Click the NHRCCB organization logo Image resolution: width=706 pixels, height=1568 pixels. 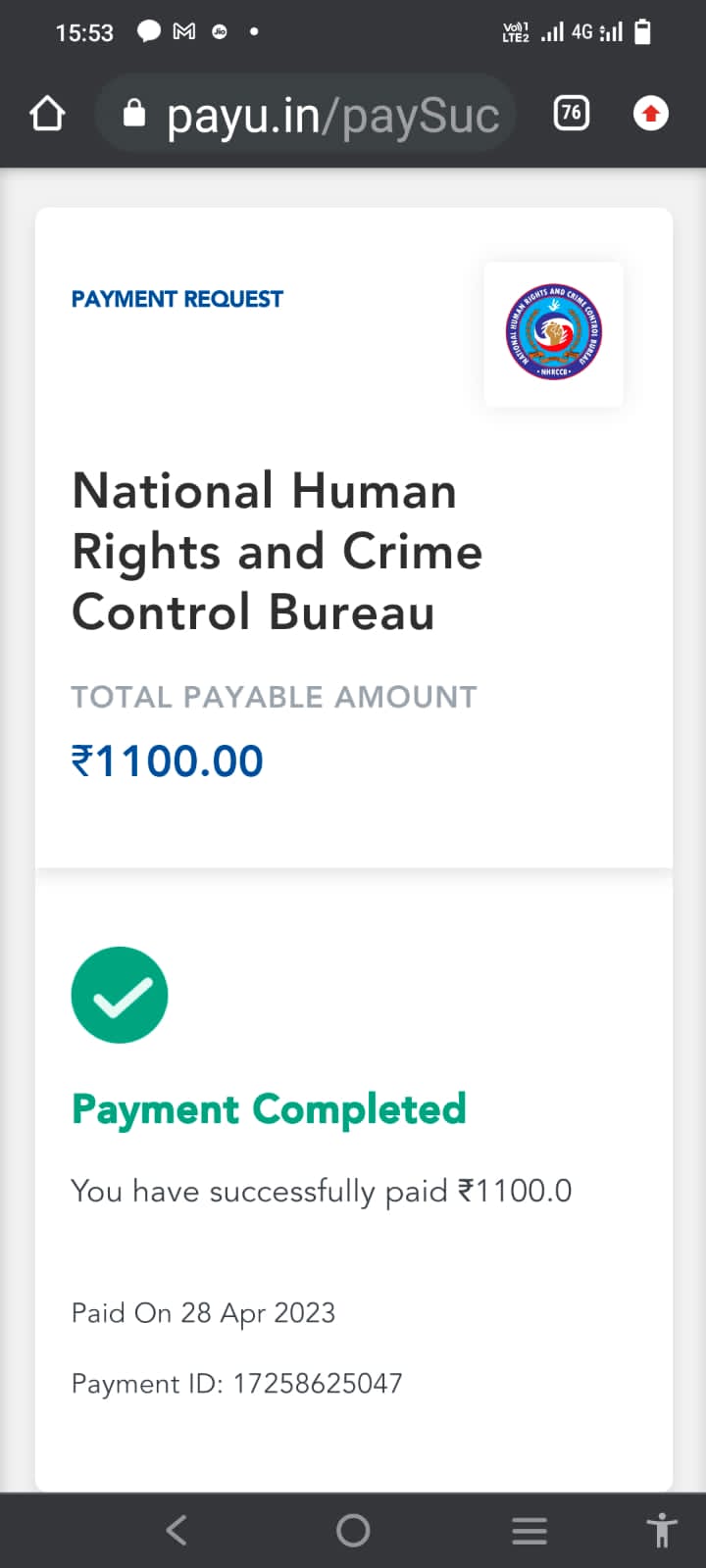click(553, 334)
